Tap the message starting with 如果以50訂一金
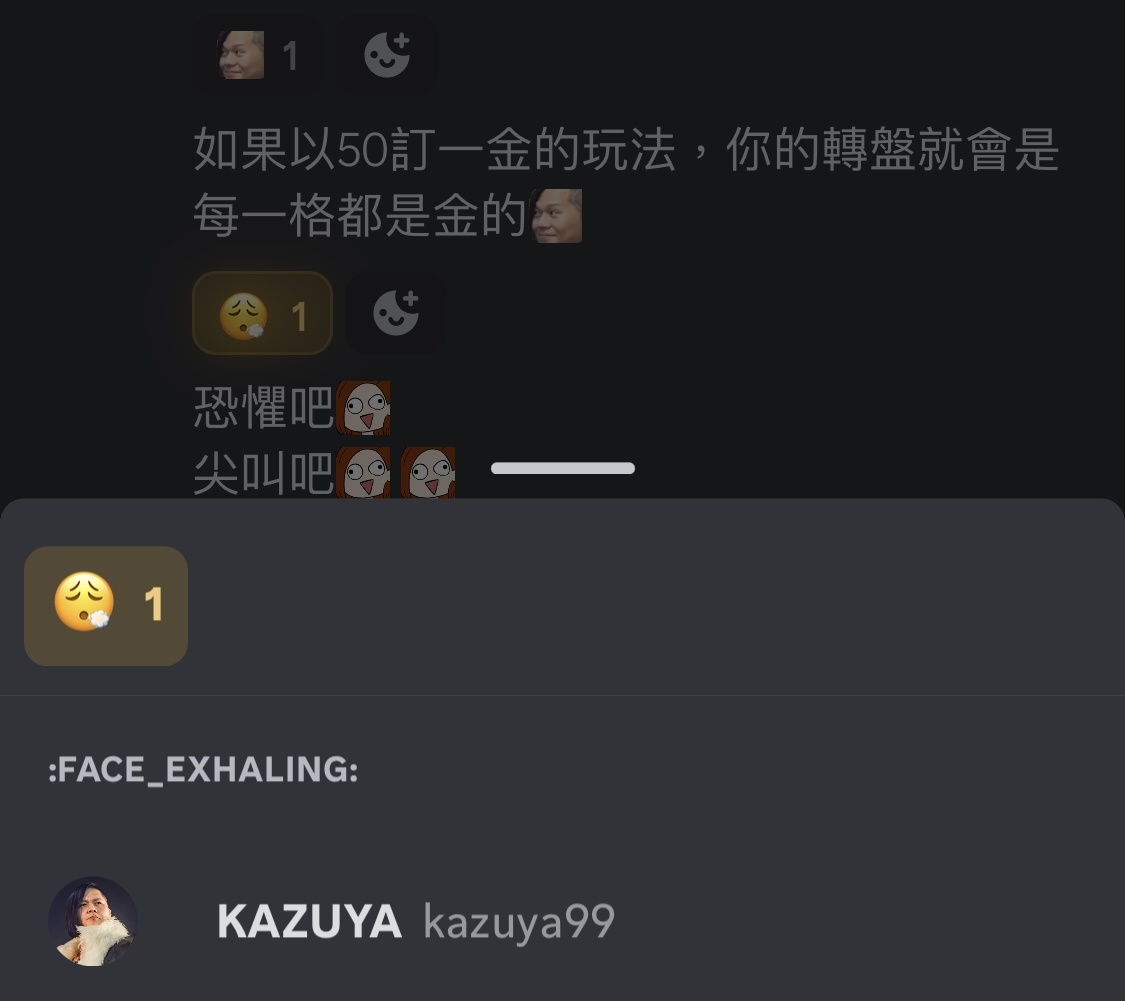The width and height of the screenshot is (1125, 1001). coord(626,183)
